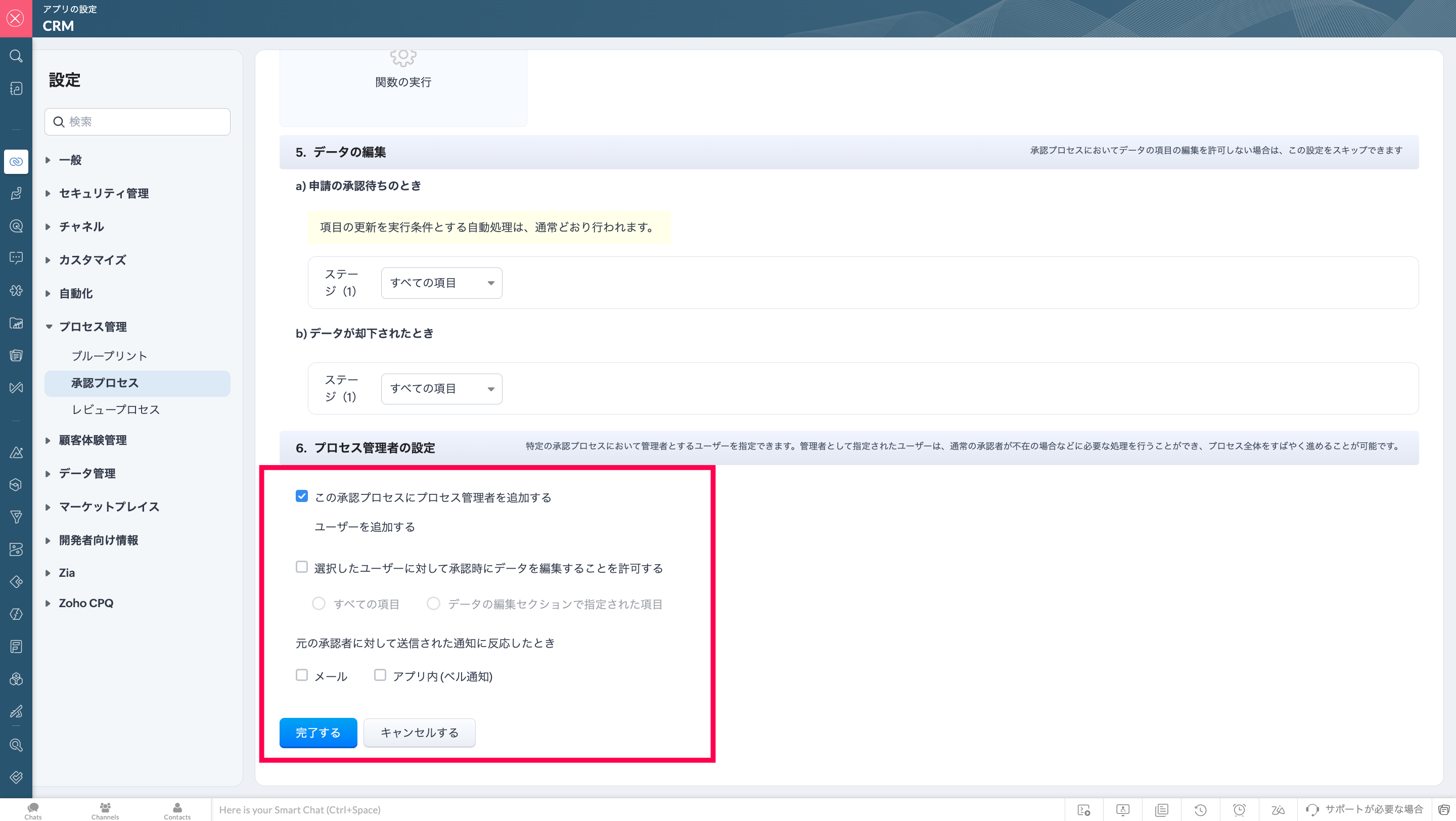This screenshot has height=821, width=1456.
Task: Open レビュープロセス in the sidebar
Action: (x=115, y=409)
